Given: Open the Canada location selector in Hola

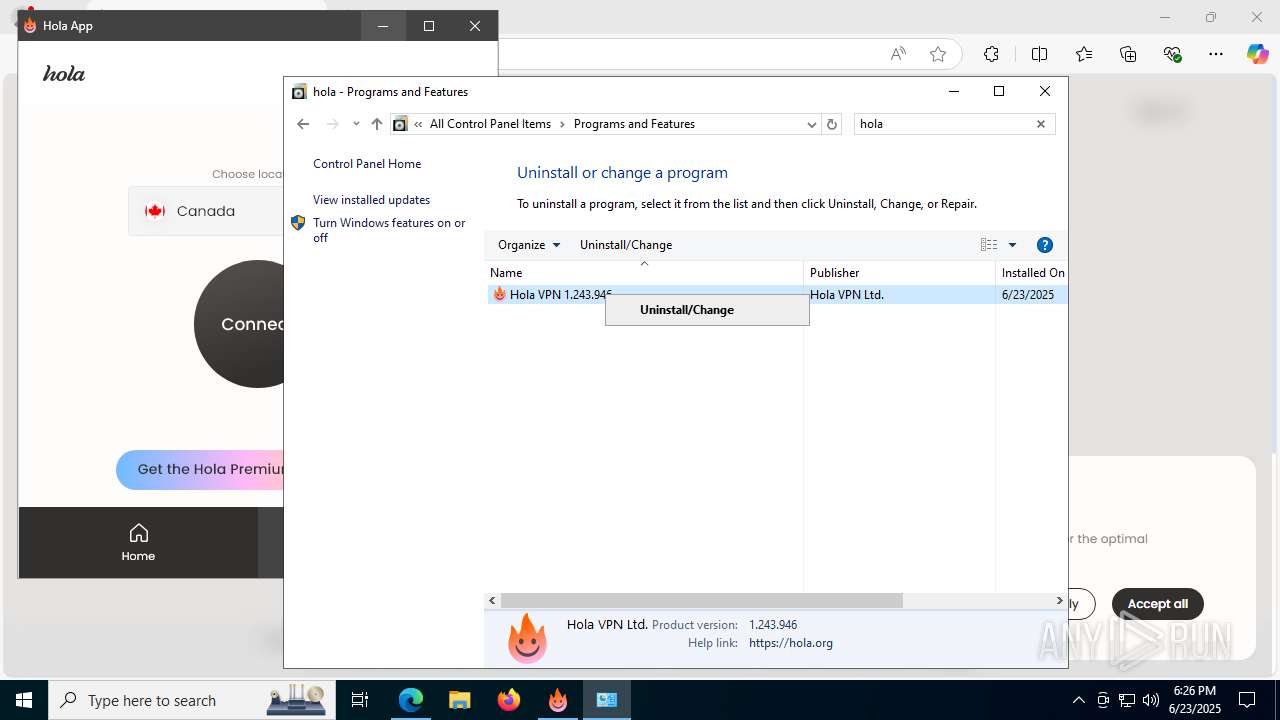Looking at the screenshot, I should coord(206,211).
